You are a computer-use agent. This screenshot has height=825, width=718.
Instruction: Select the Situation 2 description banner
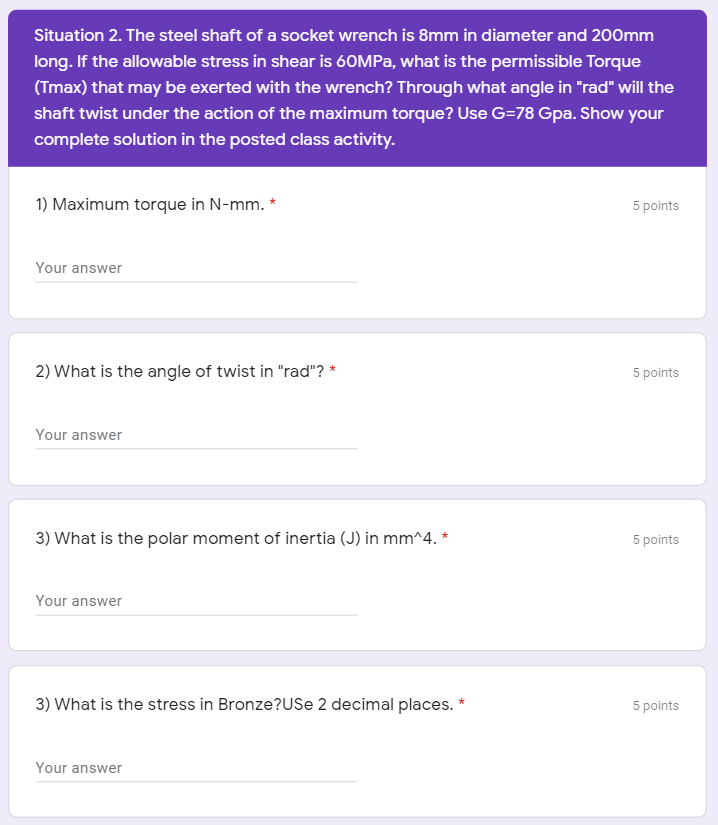[358, 87]
